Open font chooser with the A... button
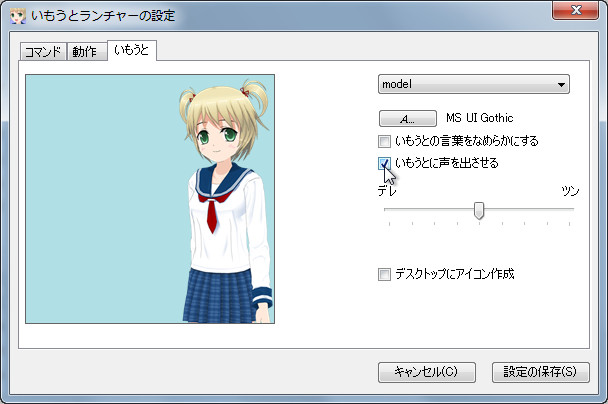The width and height of the screenshot is (608, 404). (408, 119)
